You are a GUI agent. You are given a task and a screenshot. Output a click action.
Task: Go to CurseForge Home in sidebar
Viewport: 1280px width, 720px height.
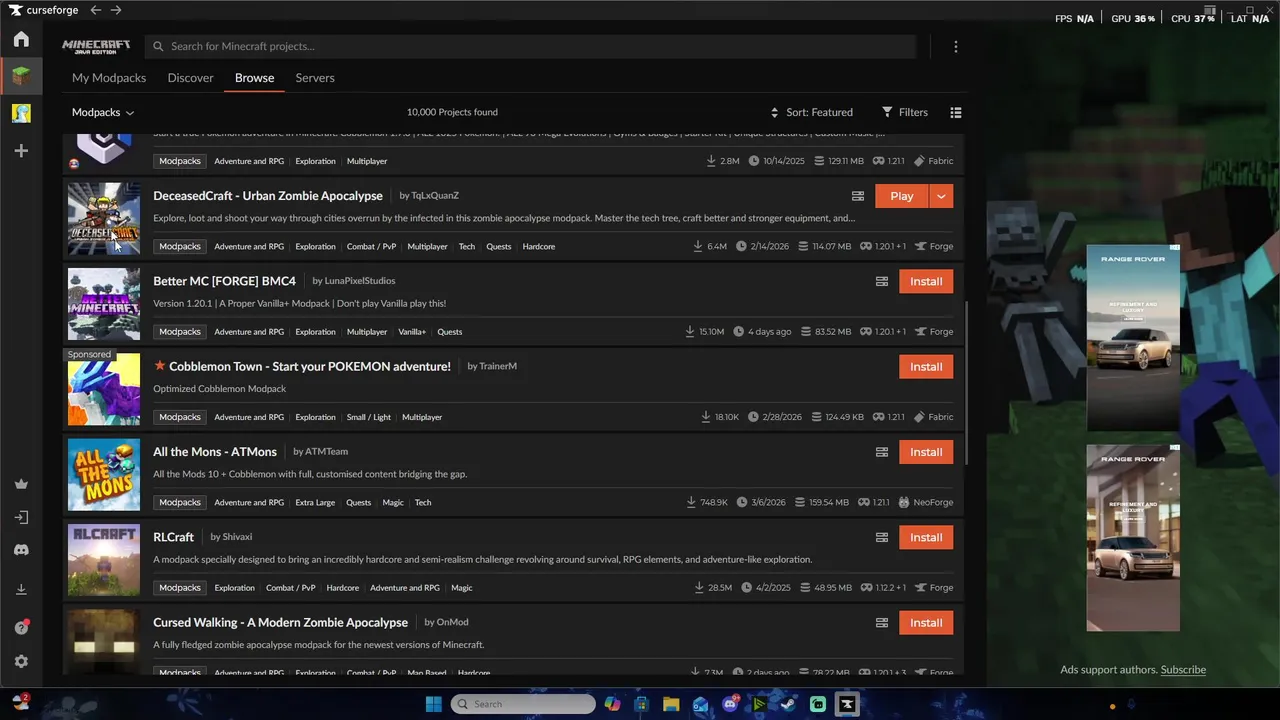(21, 39)
